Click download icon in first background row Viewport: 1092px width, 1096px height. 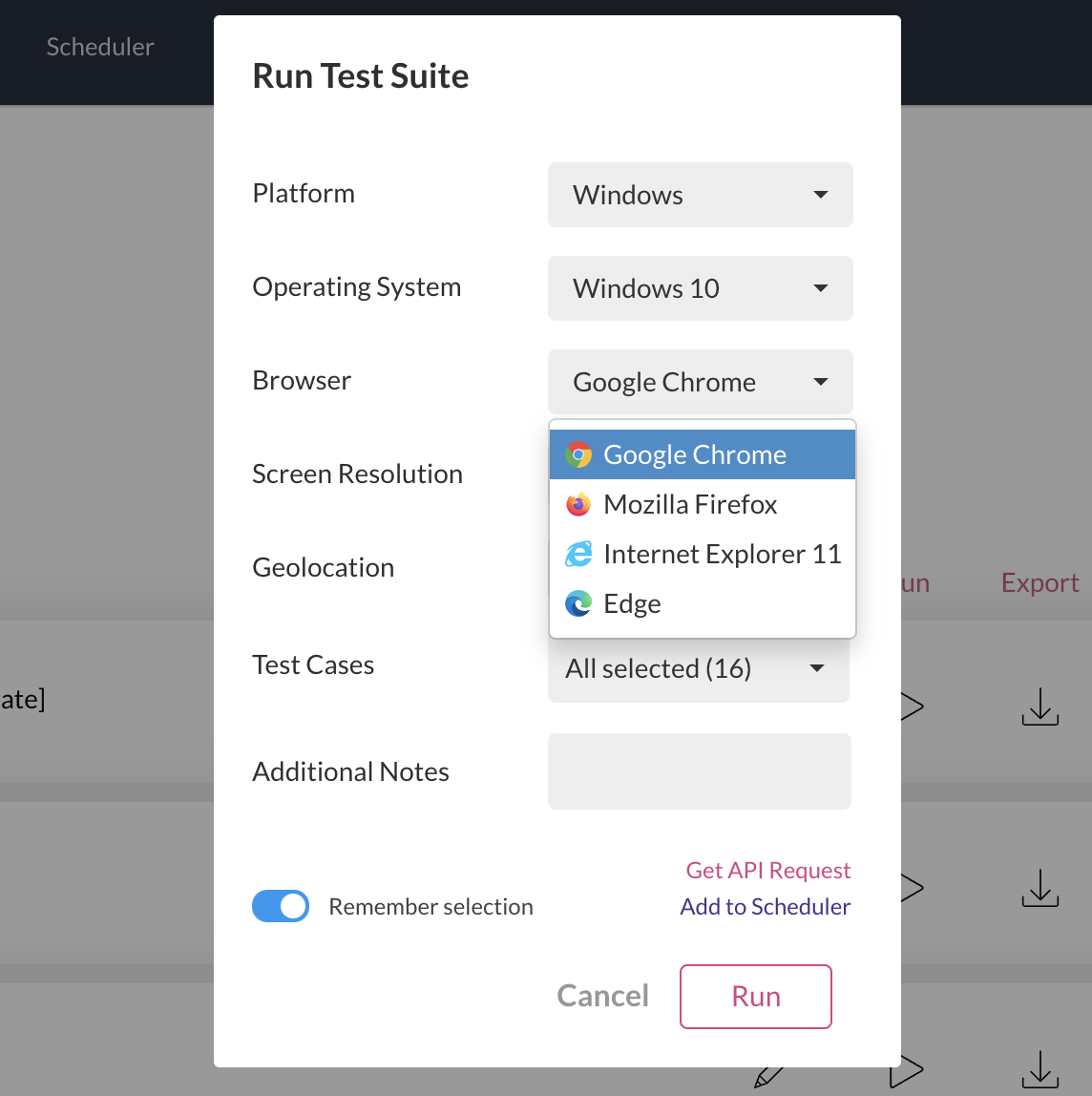pos(1040,706)
